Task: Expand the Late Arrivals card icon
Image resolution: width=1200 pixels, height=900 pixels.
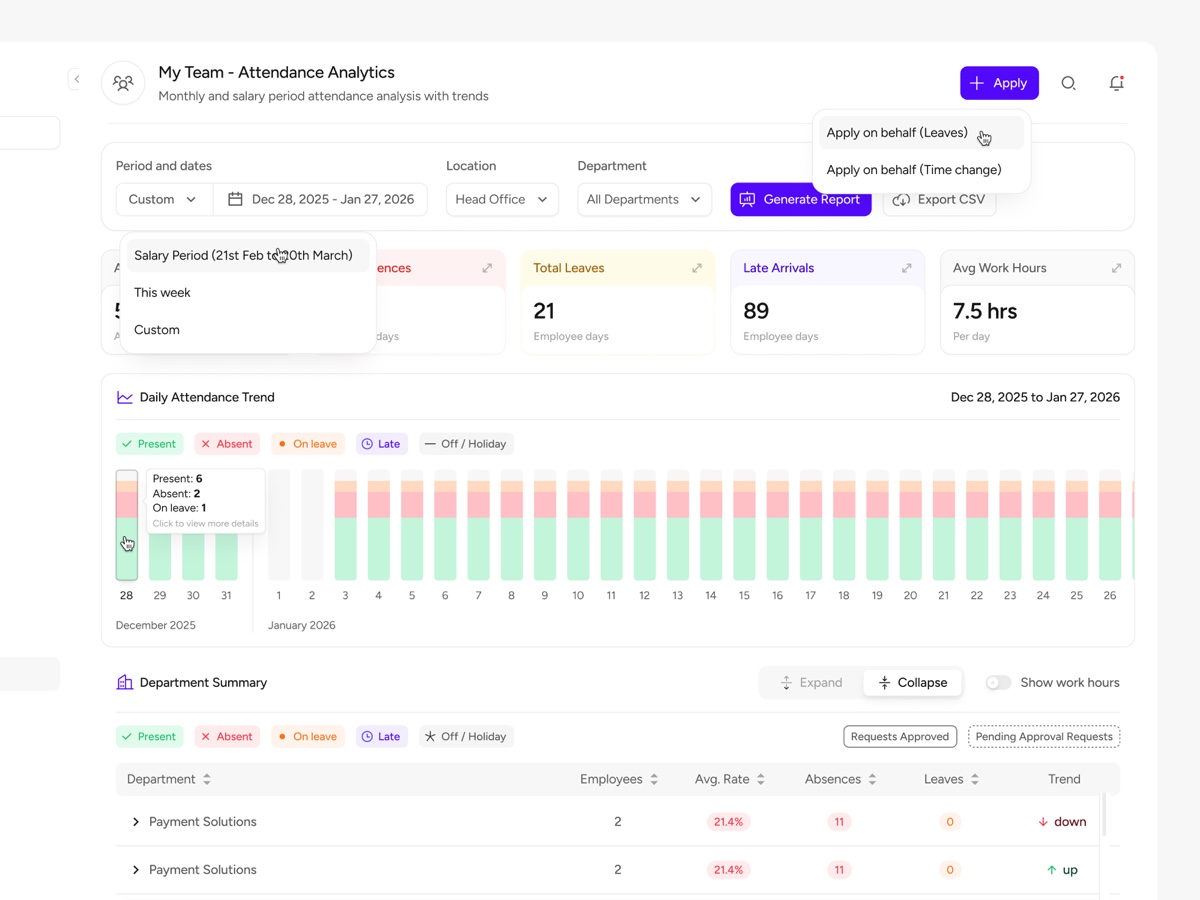Action: (907, 268)
